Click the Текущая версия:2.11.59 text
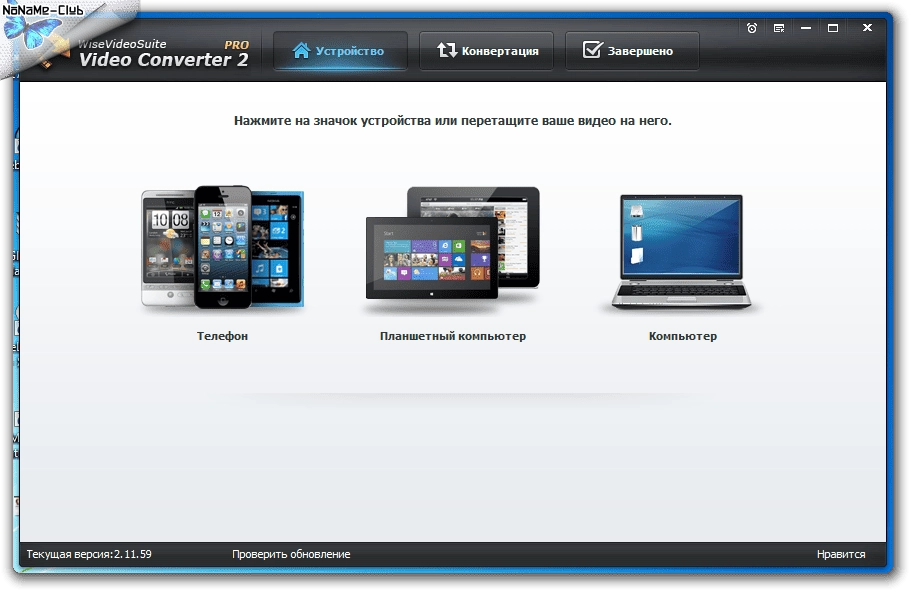This screenshot has width=910, height=592. click(x=89, y=554)
